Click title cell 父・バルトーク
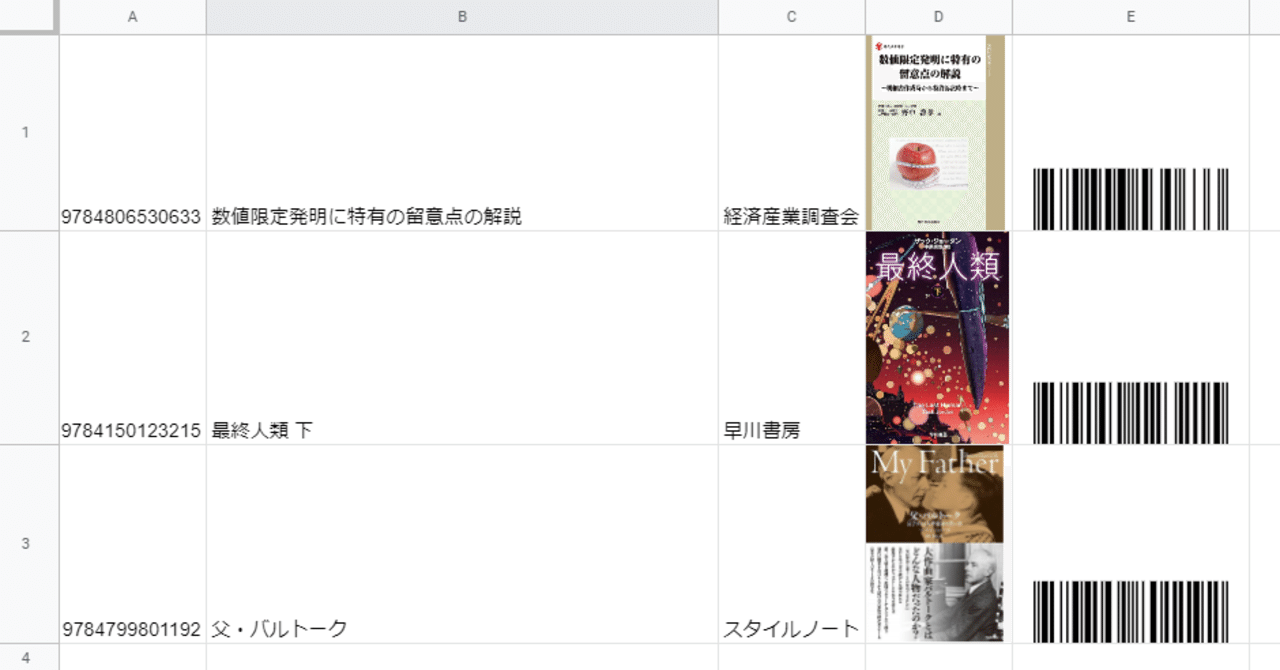Screen dimensions: 1280x670 point(462,543)
